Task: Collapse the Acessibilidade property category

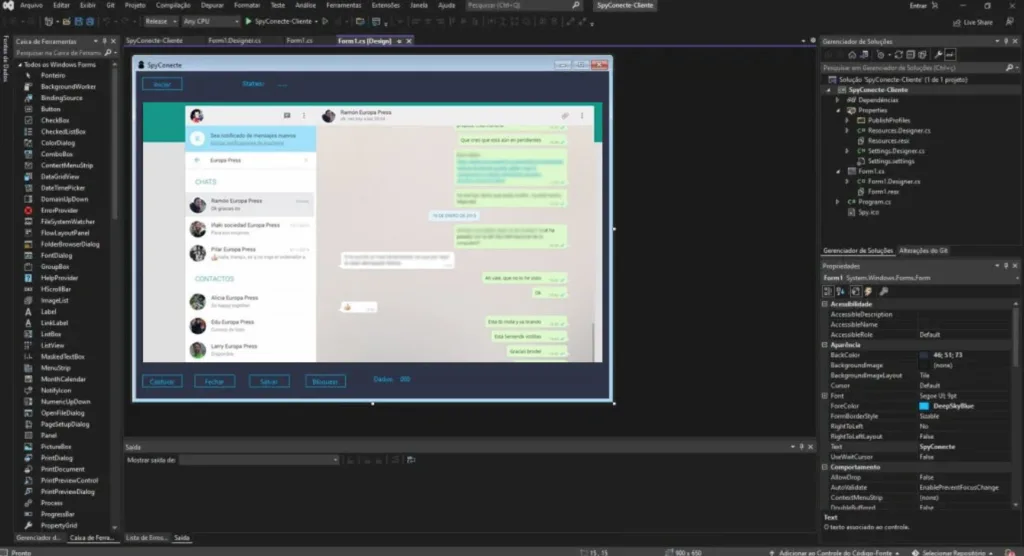Action: [x=824, y=304]
